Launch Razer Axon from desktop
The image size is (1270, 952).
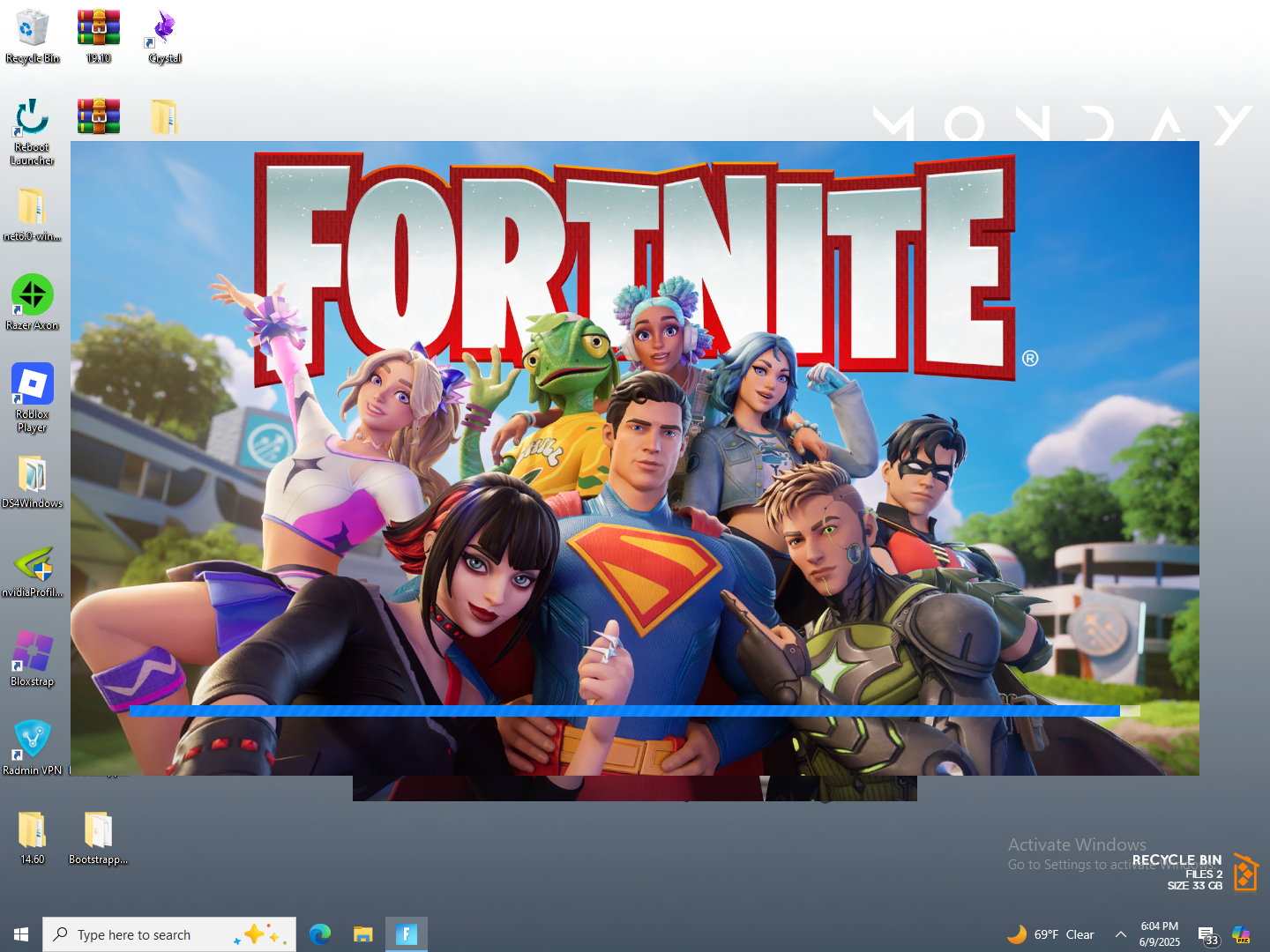(x=33, y=302)
